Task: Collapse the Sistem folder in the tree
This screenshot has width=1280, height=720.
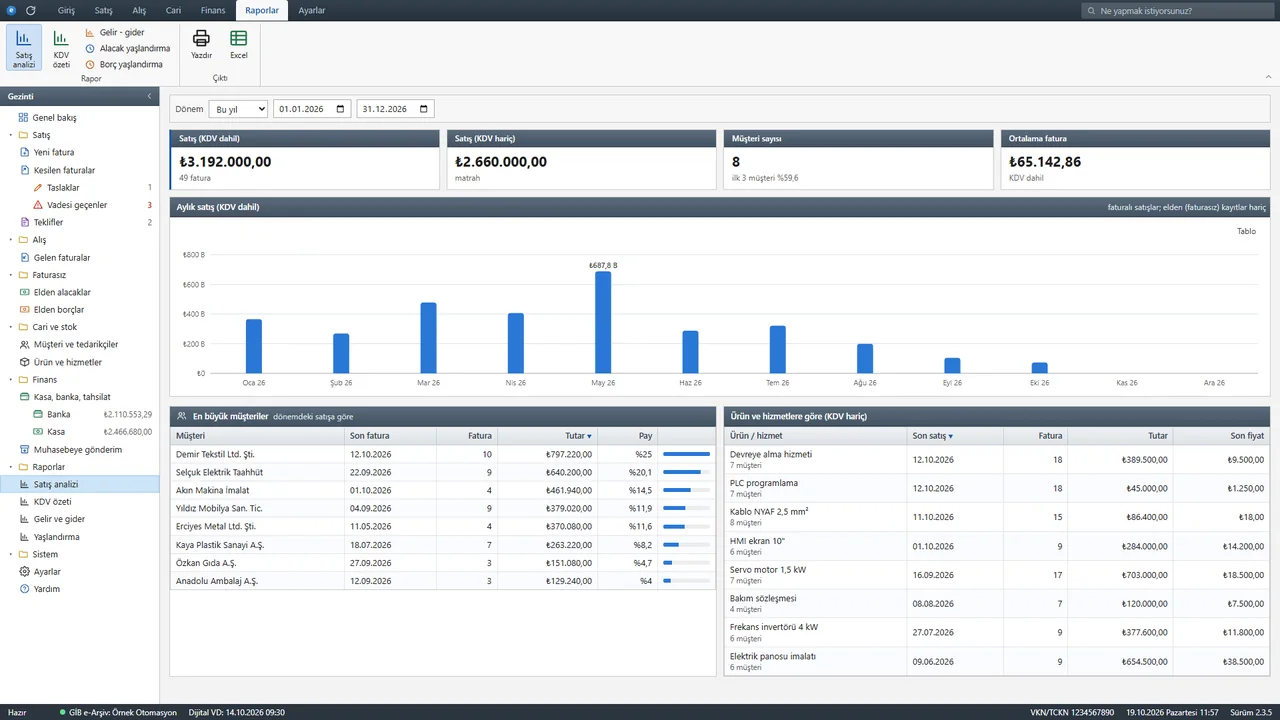Action: click(11, 554)
